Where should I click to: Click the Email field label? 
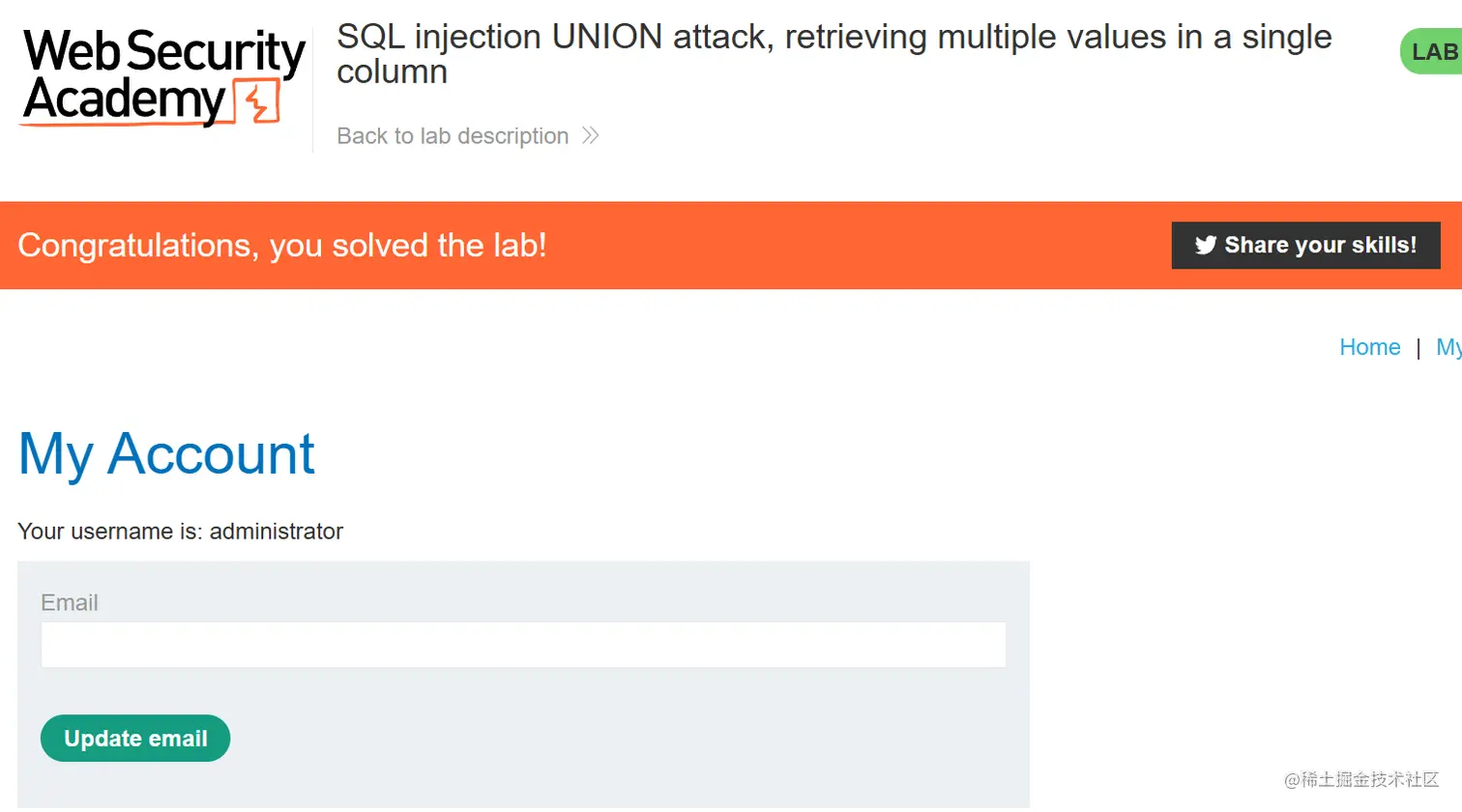[70, 603]
